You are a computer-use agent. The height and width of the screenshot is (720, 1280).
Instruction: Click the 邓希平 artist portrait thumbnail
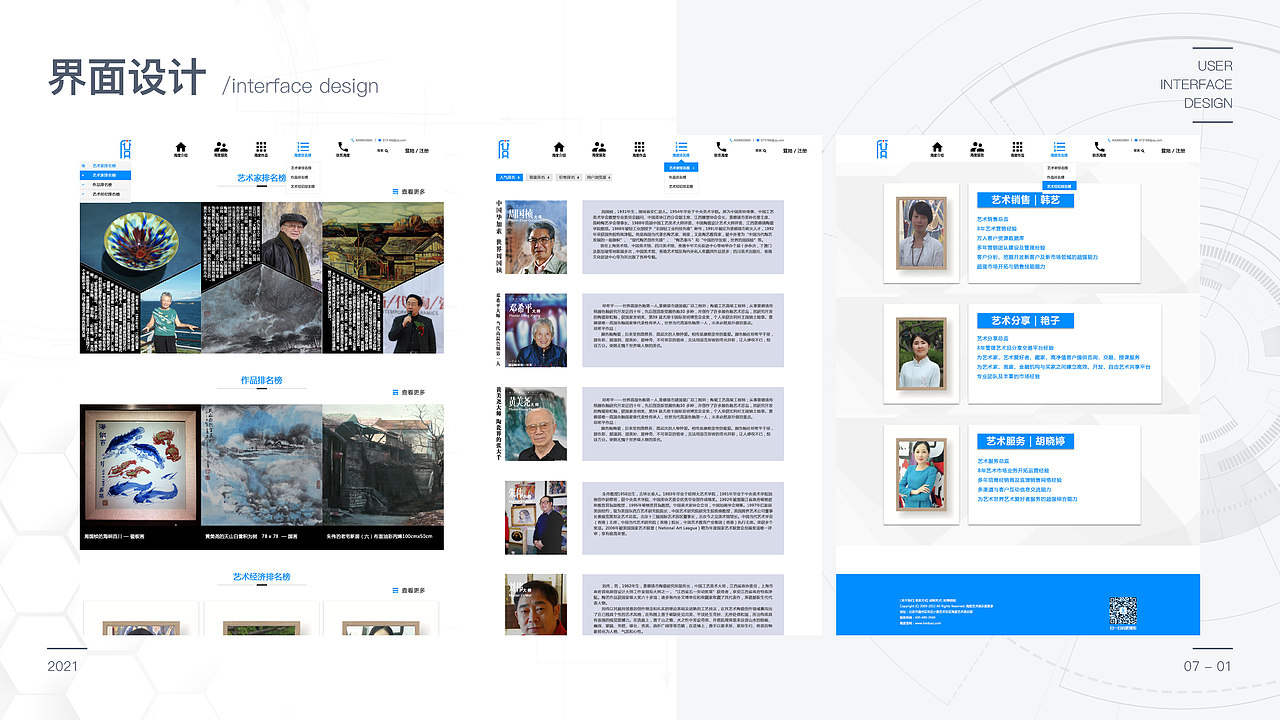(536, 330)
